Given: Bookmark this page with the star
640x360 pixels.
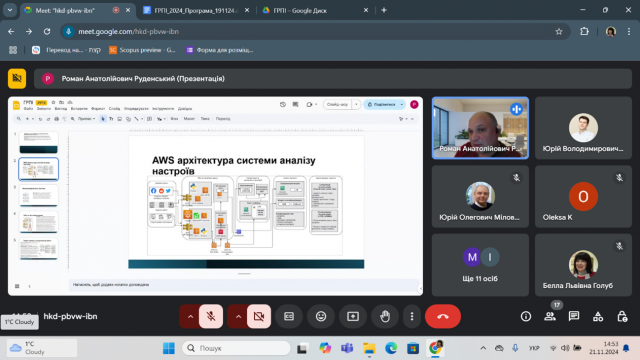Looking at the screenshot, I should 559,31.
